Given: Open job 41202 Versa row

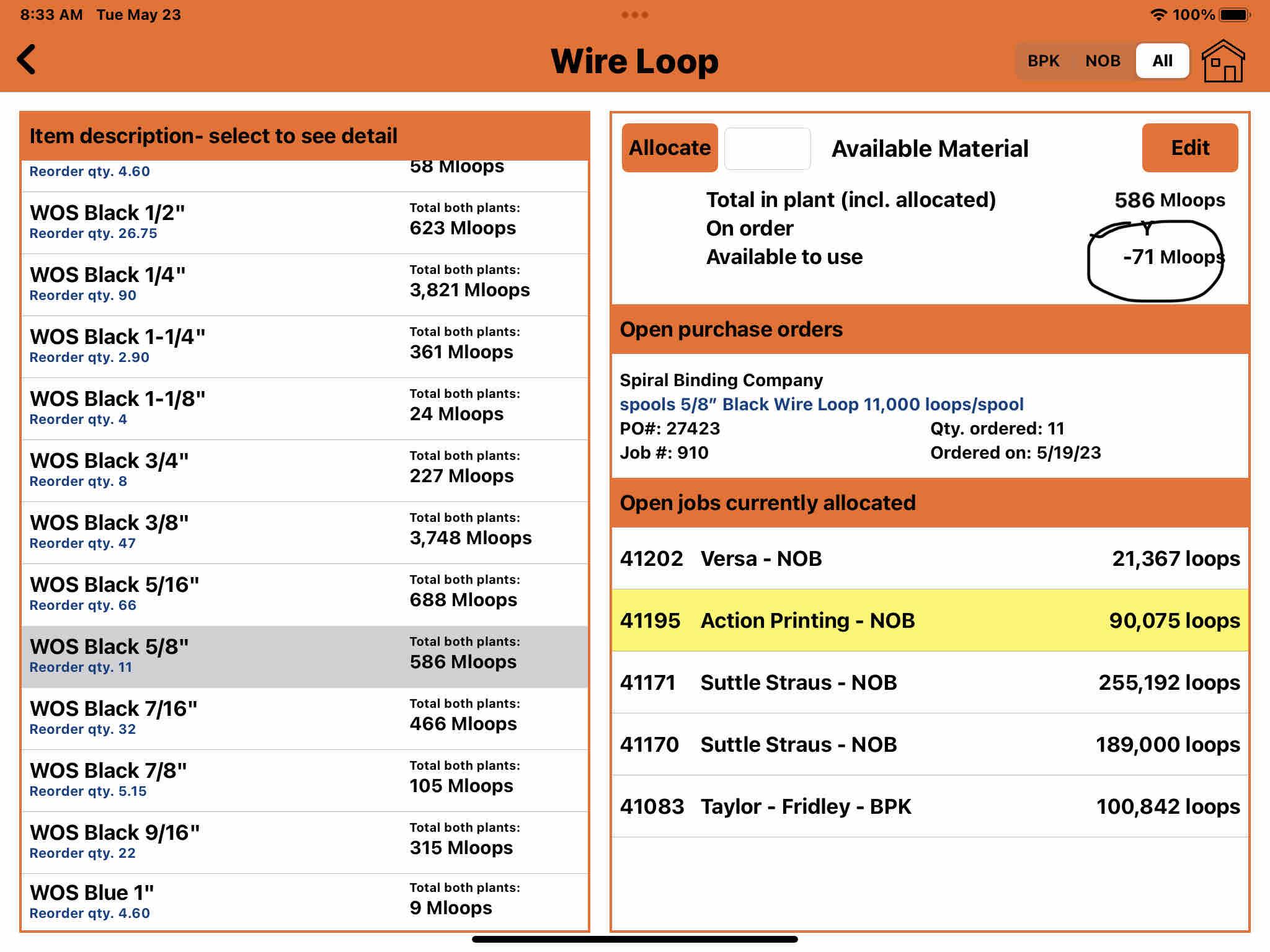Looking at the screenshot, I should 929,558.
